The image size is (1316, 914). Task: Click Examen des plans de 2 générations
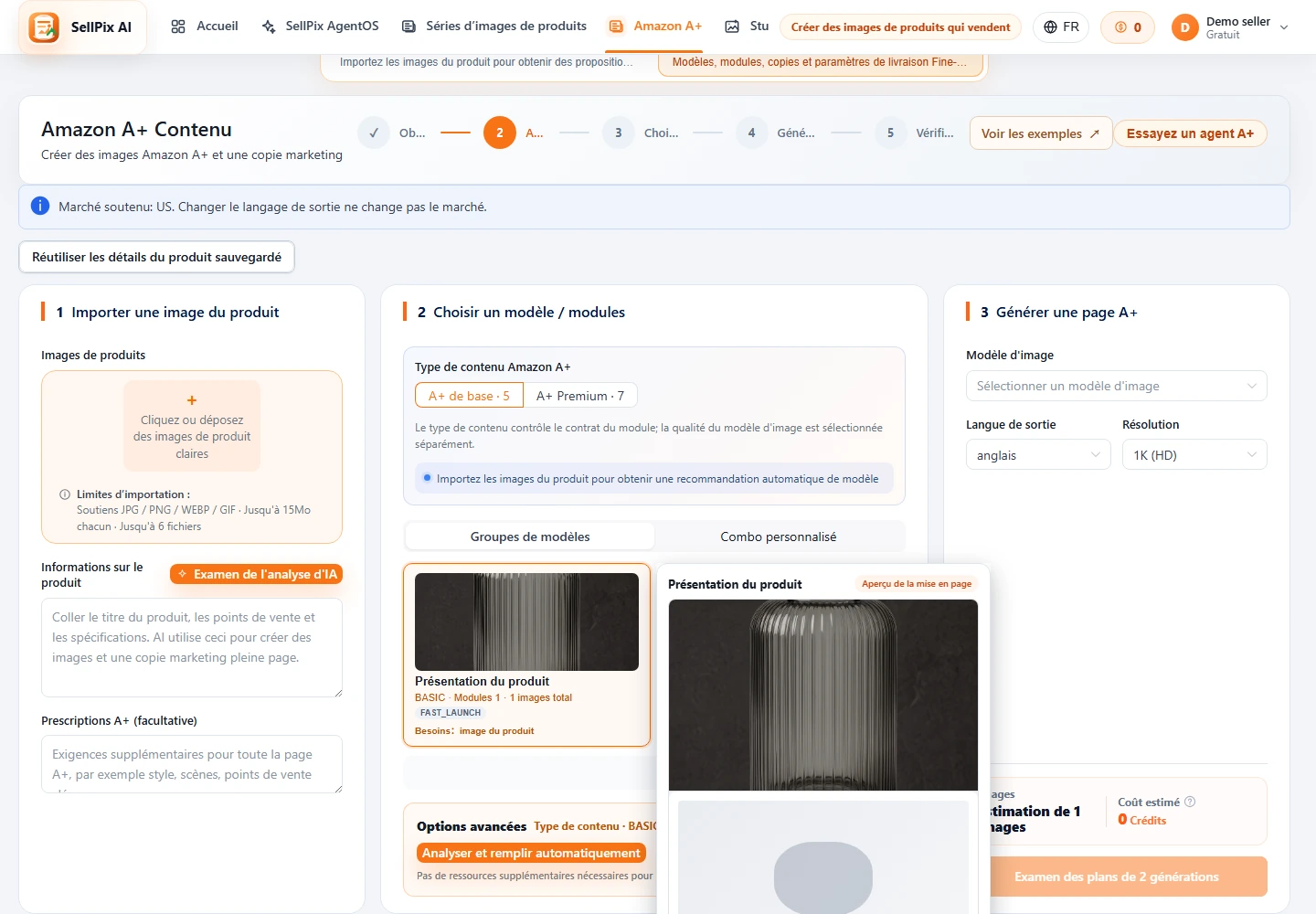tap(1117, 877)
